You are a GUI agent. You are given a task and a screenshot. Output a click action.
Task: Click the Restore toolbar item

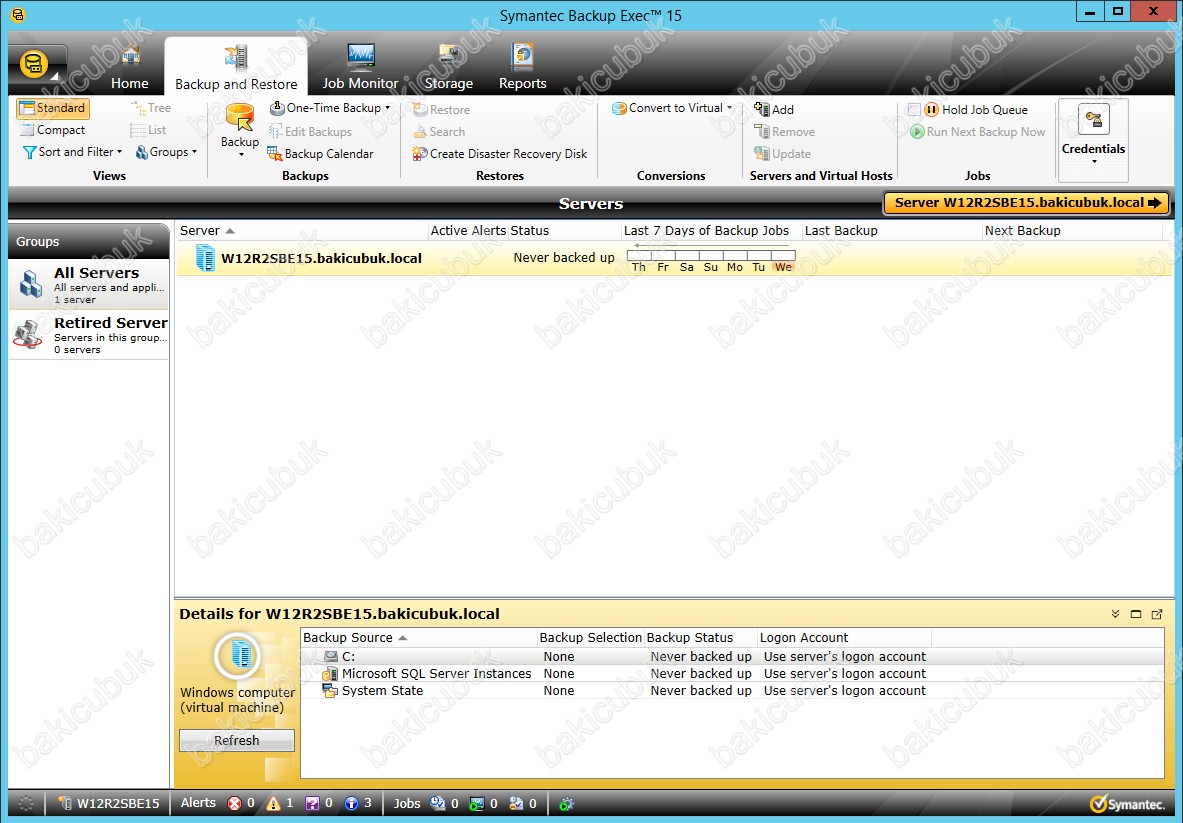[441, 109]
